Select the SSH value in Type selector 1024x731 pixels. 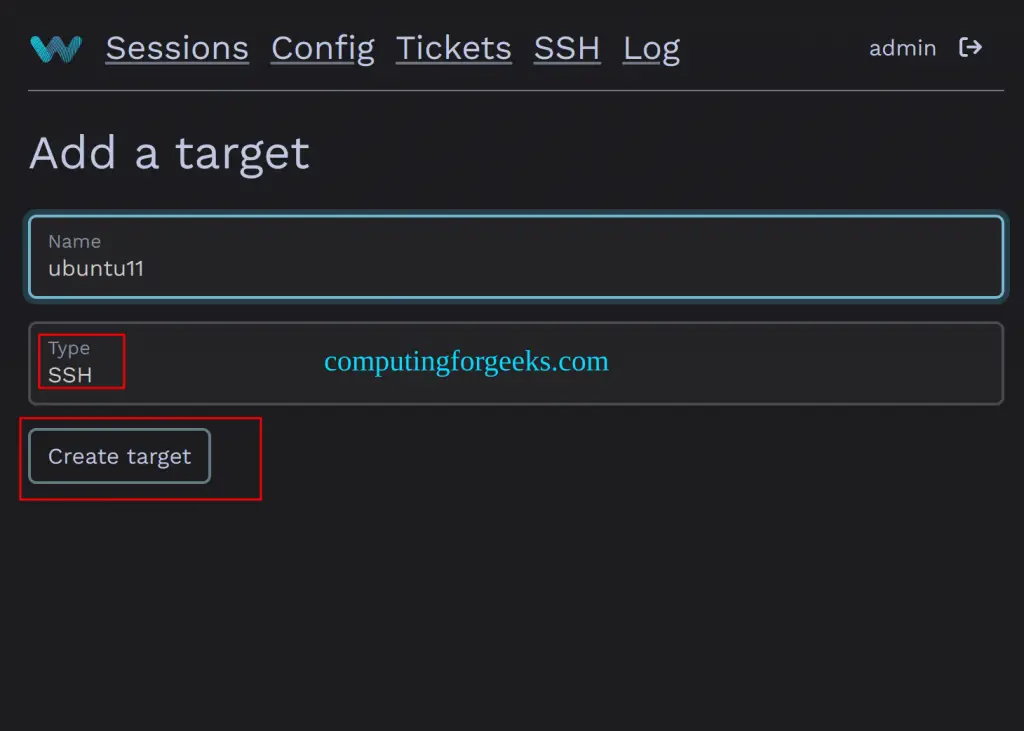[x=70, y=375]
